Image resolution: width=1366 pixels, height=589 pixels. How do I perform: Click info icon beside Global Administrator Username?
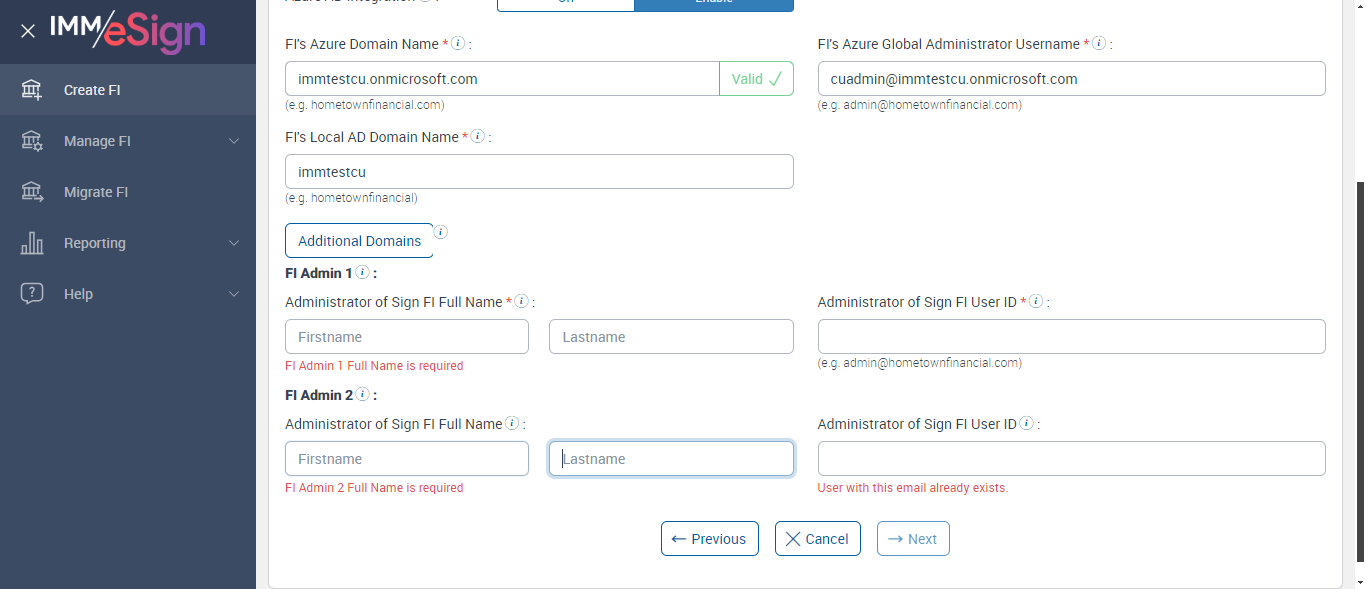click(x=1099, y=44)
